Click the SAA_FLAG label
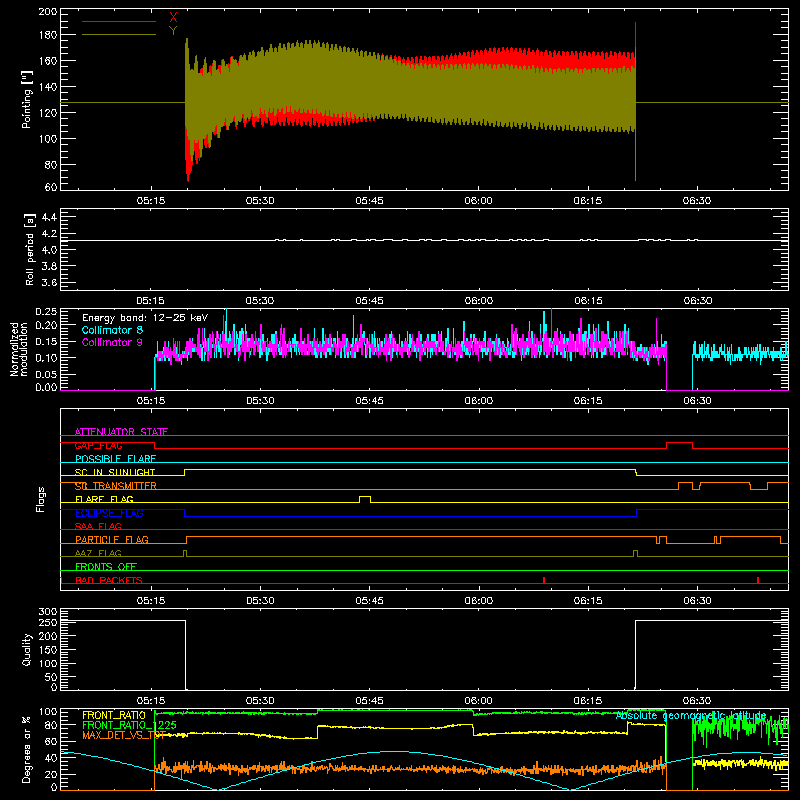Image resolution: width=800 pixels, height=800 pixels. [98, 526]
